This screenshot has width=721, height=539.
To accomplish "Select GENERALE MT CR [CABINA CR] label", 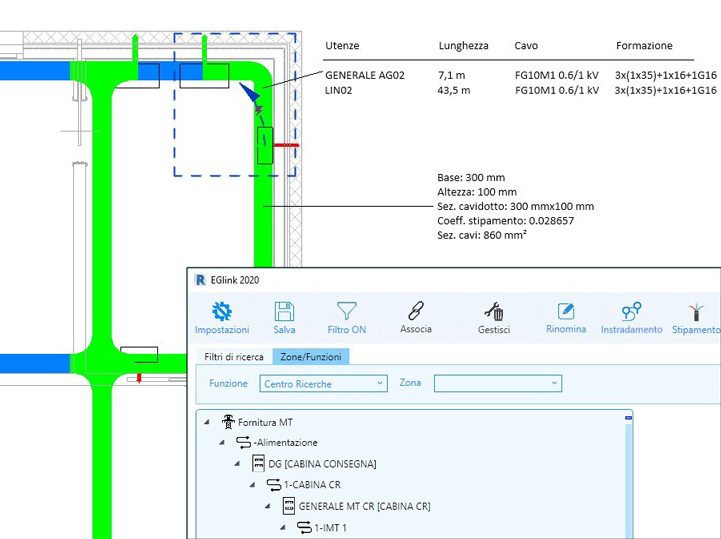I will click(x=365, y=506).
